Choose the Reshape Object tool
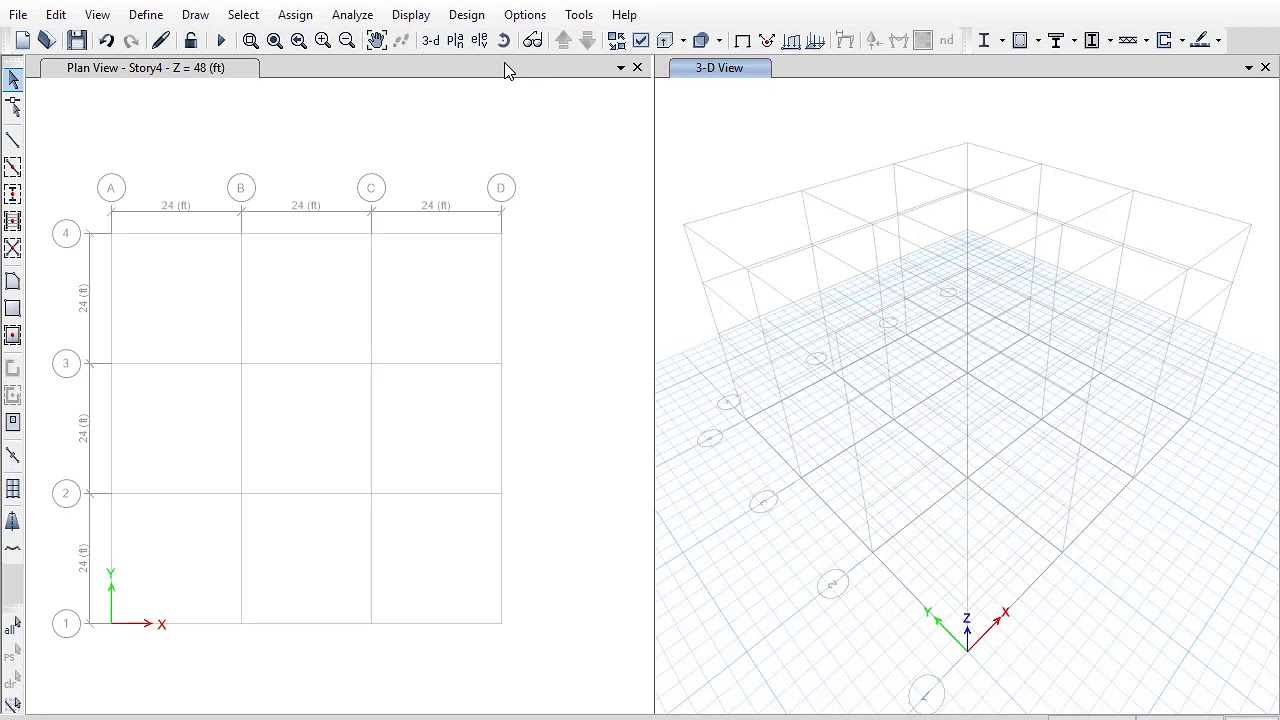 (x=13, y=107)
